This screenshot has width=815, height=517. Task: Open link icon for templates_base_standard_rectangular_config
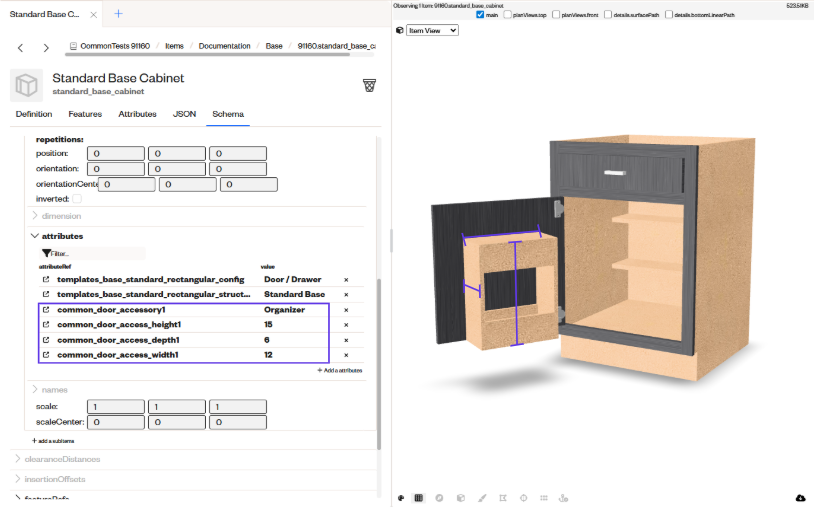(x=46, y=280)
